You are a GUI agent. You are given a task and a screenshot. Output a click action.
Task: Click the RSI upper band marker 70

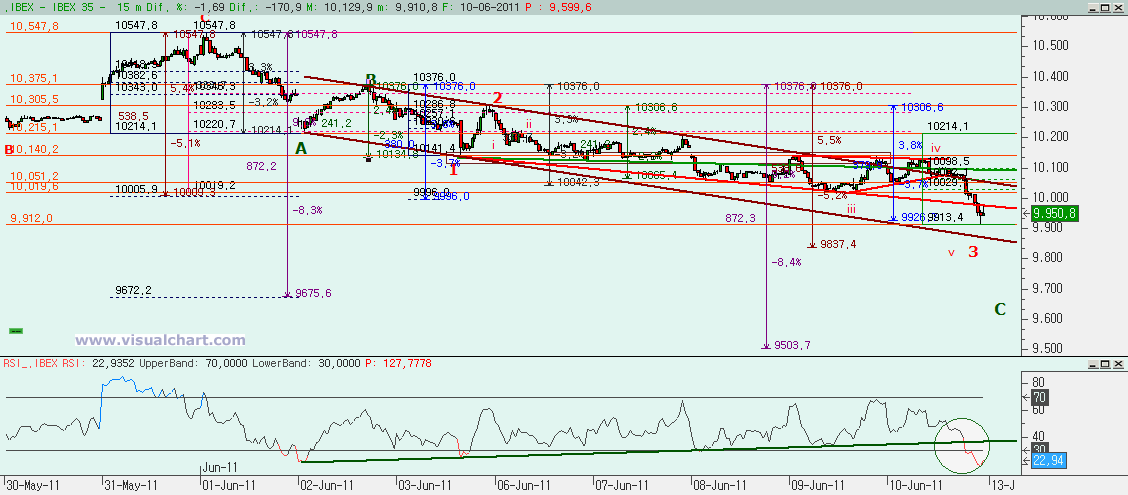click(x=1042, y=396)
